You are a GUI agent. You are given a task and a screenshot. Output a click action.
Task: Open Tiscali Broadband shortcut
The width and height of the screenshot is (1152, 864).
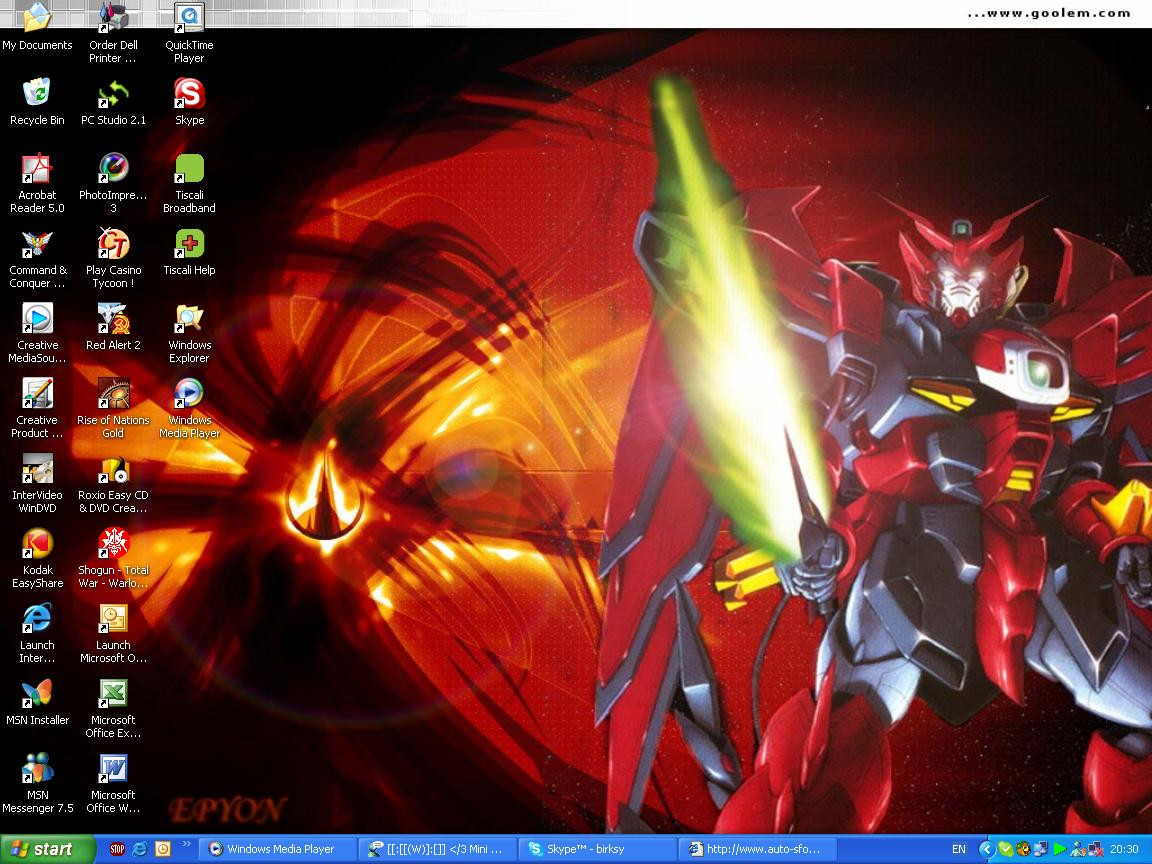click(189, 183)
